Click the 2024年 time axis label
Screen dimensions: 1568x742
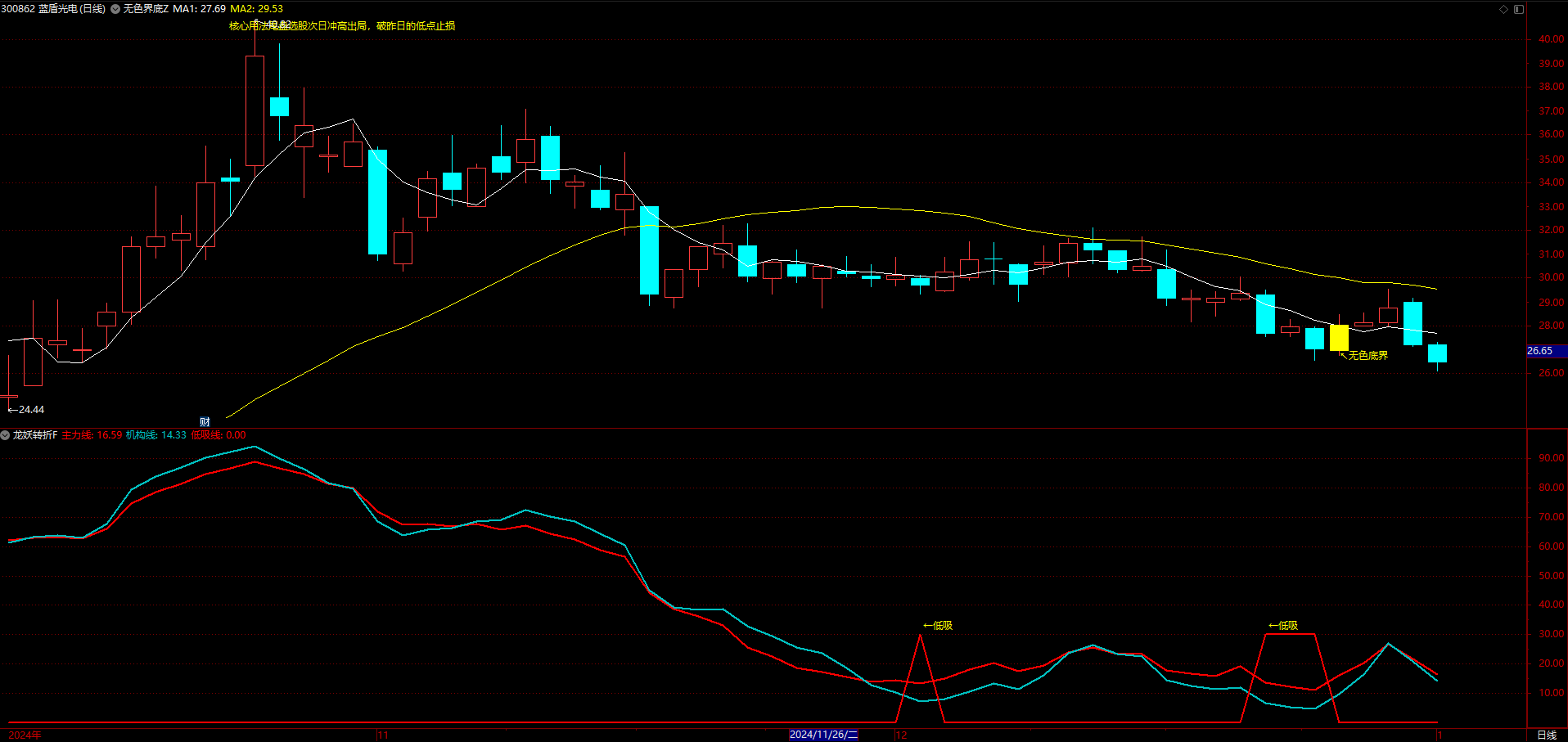pyautogui.click(x=25, y=735)
